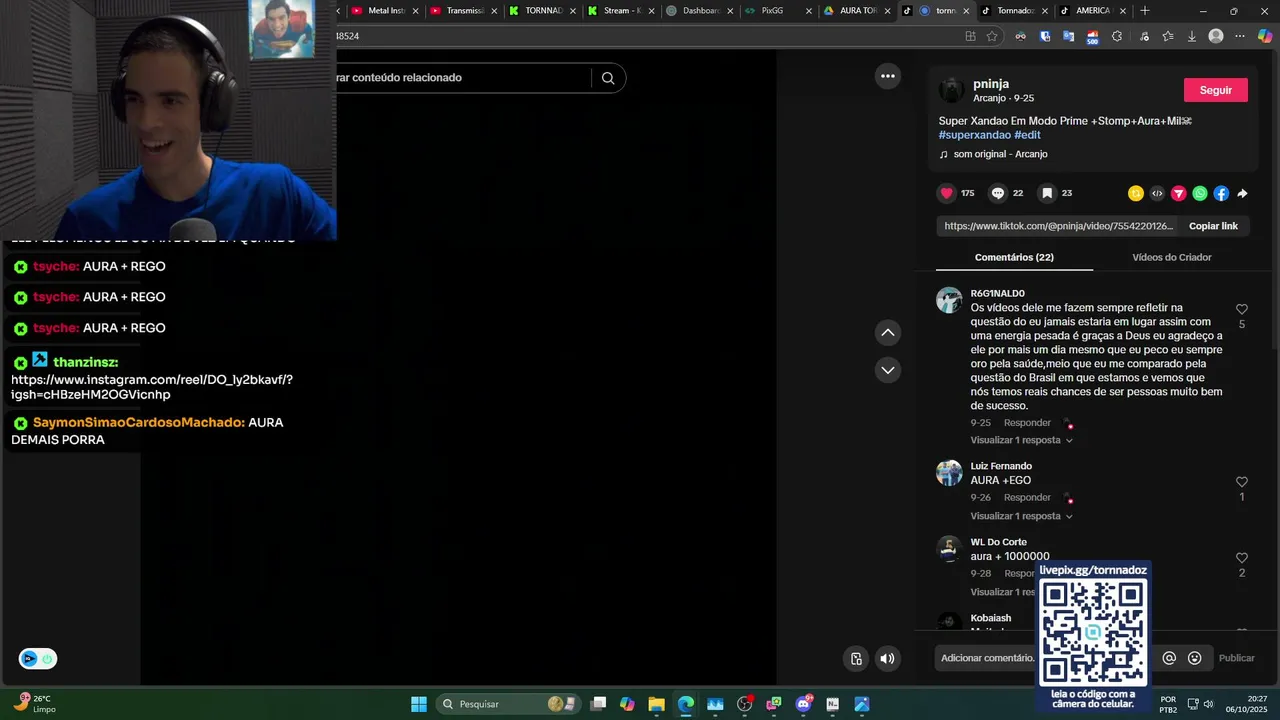The width and height of the screenshot is (1280, 720).
Task: Save video with the bookmark icon
Action: pos(1047,193)
